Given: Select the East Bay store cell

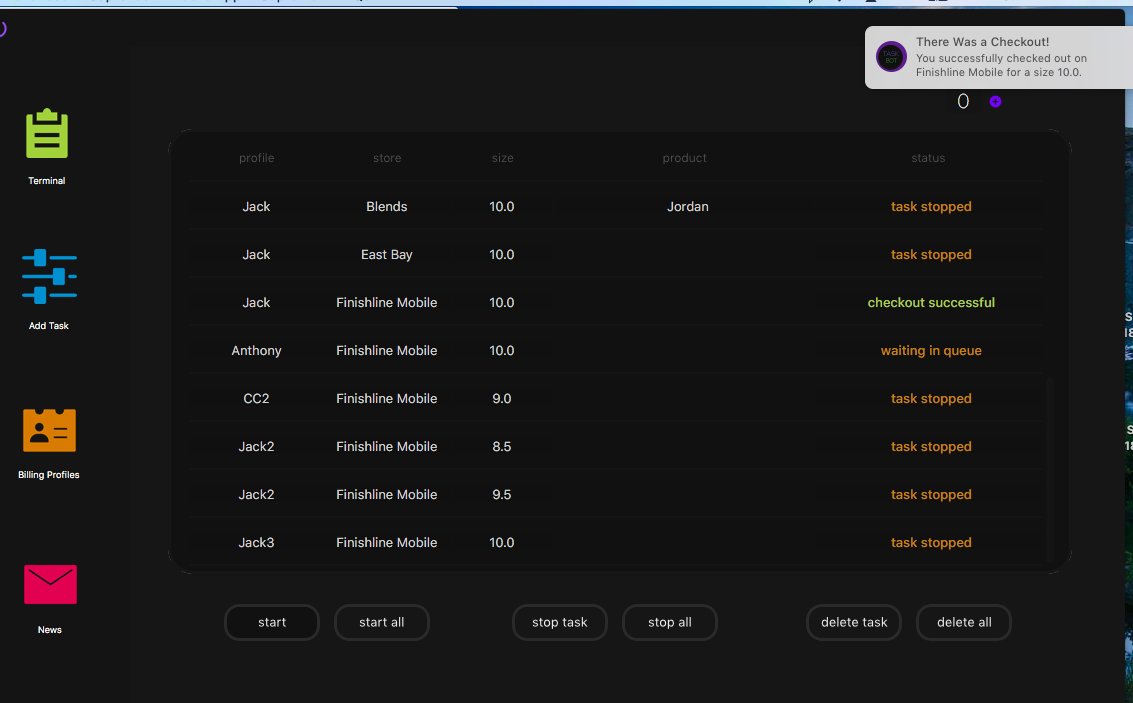Looking at the screenshot, I should 387,254.
